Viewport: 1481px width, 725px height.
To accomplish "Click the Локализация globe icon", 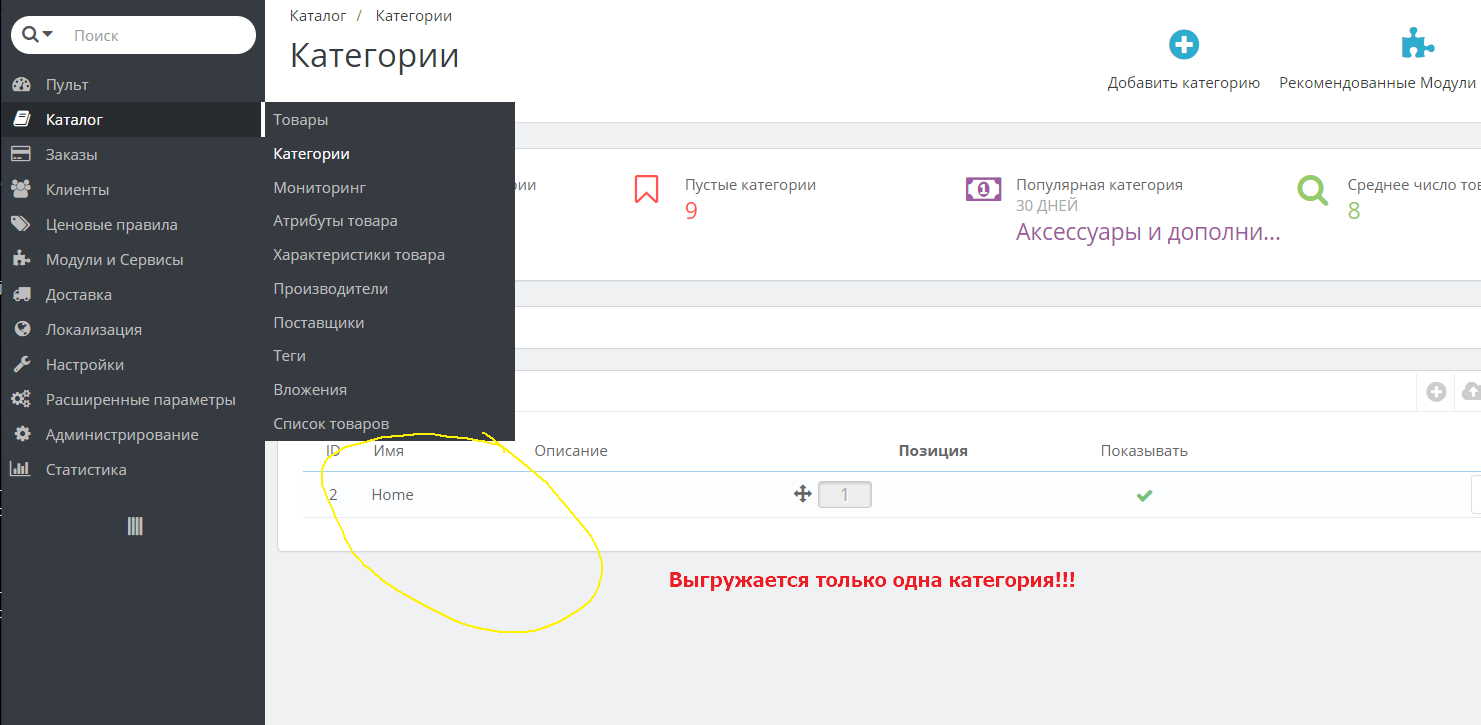I will tap(21, 329).
